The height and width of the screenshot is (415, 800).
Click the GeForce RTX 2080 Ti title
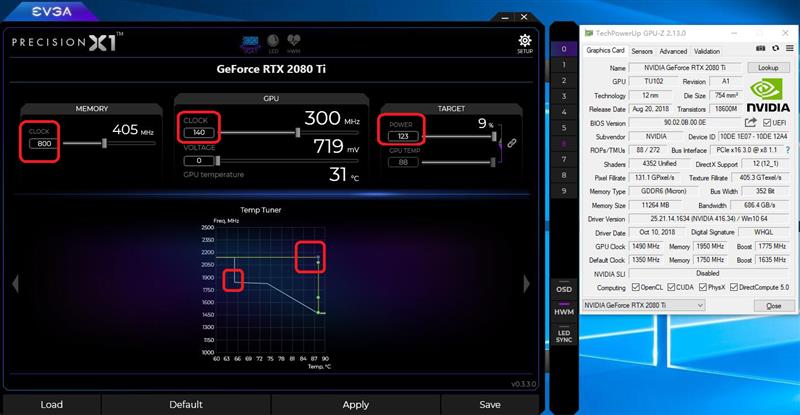(x=271, y=69)
